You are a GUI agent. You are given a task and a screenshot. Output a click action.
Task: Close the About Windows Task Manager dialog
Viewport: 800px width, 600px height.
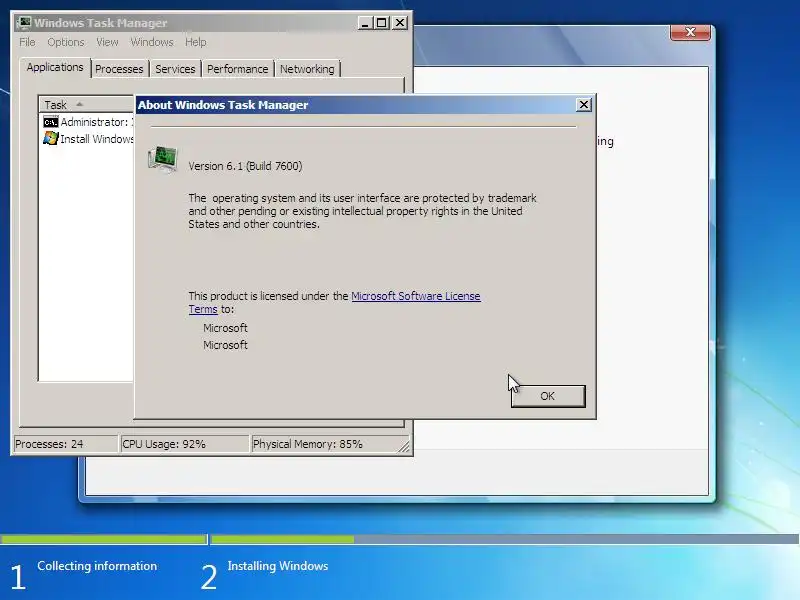tap(584, 105)
